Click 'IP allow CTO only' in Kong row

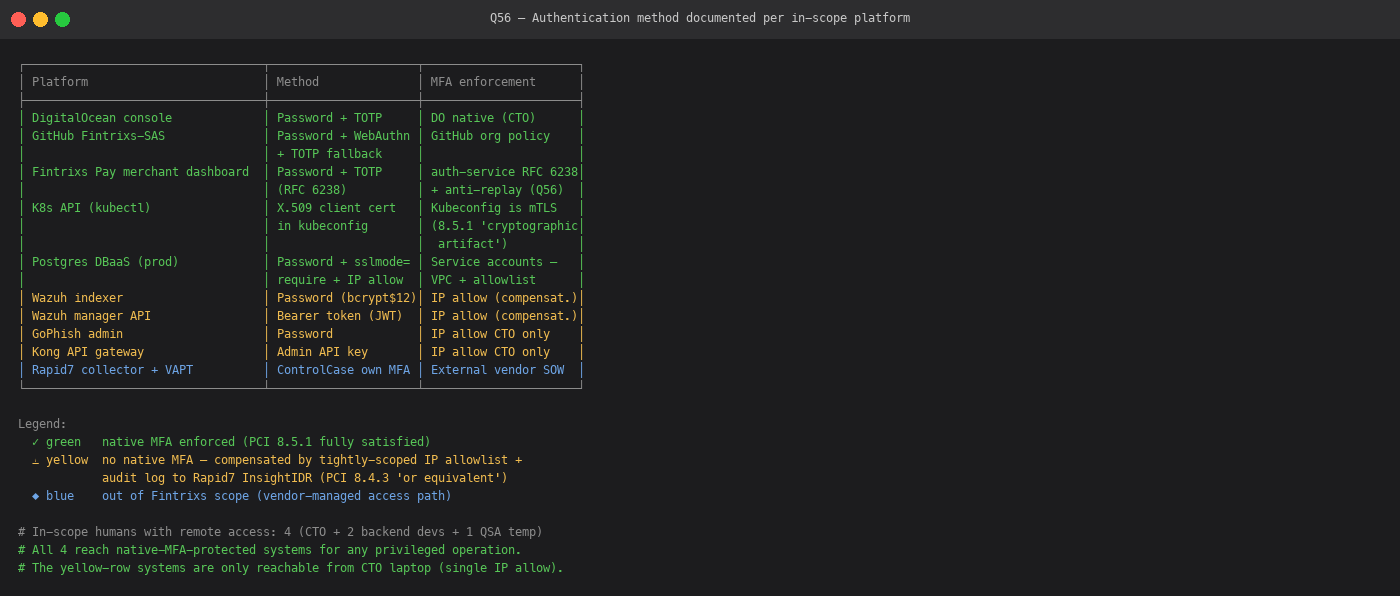click(490, 352)
